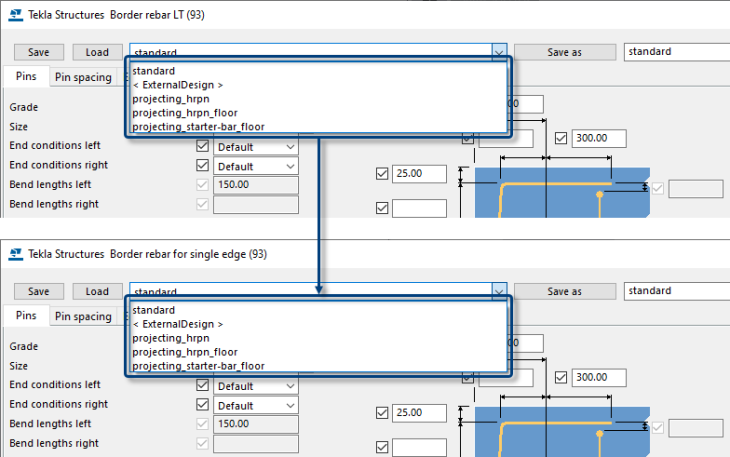The width and height of the screenshot is (730, 457).
Task: Toggle checkbox below 25.00 field in single edge window
Action: (x=382, y=447)
